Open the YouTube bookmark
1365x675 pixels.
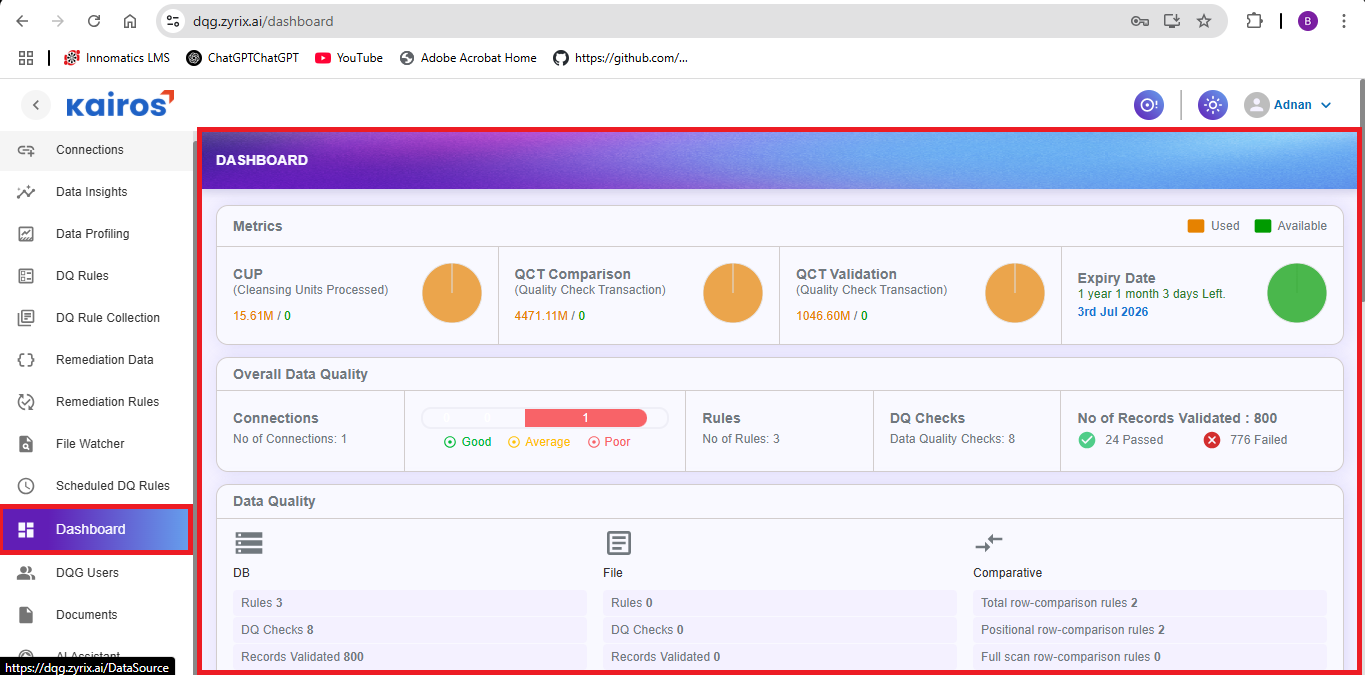349,58
